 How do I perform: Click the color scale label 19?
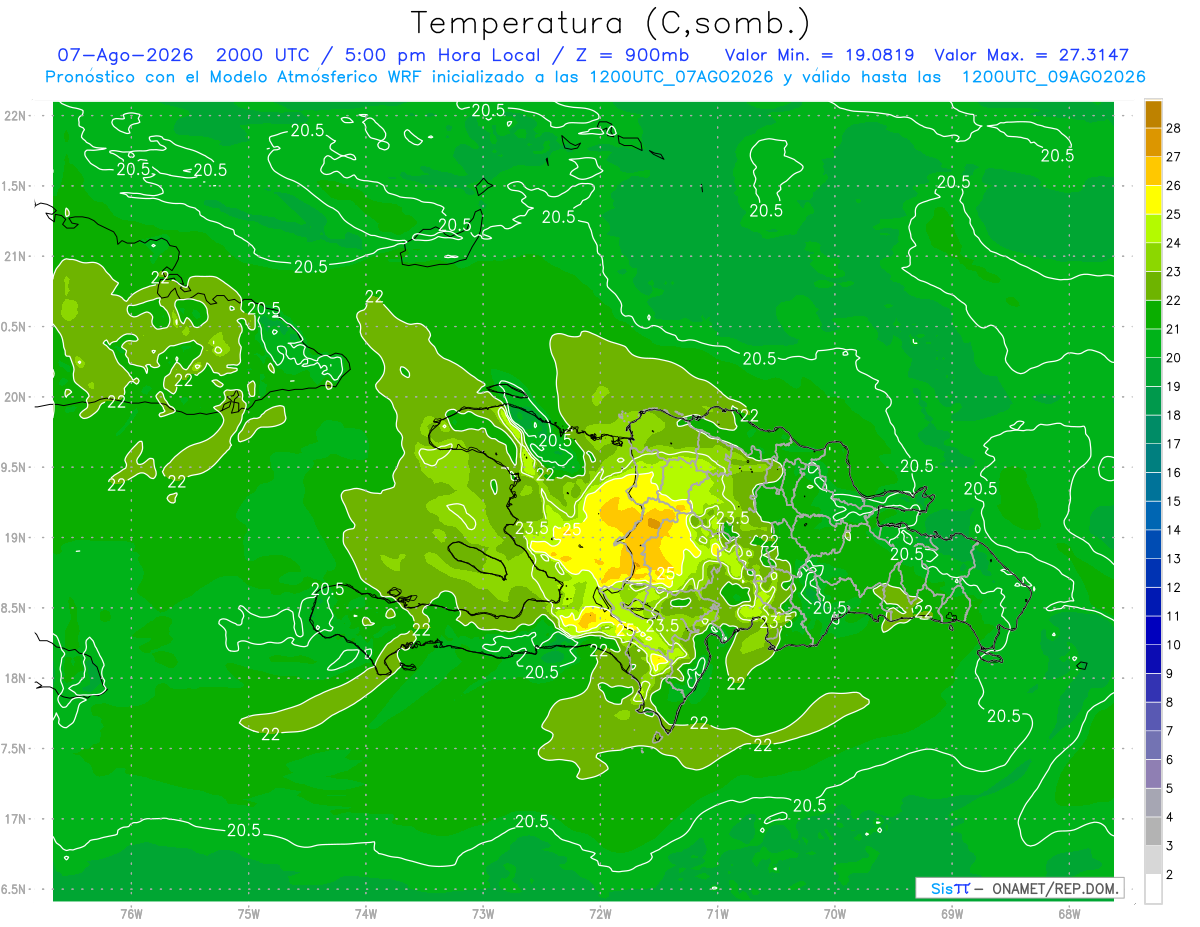[1174, 386]
